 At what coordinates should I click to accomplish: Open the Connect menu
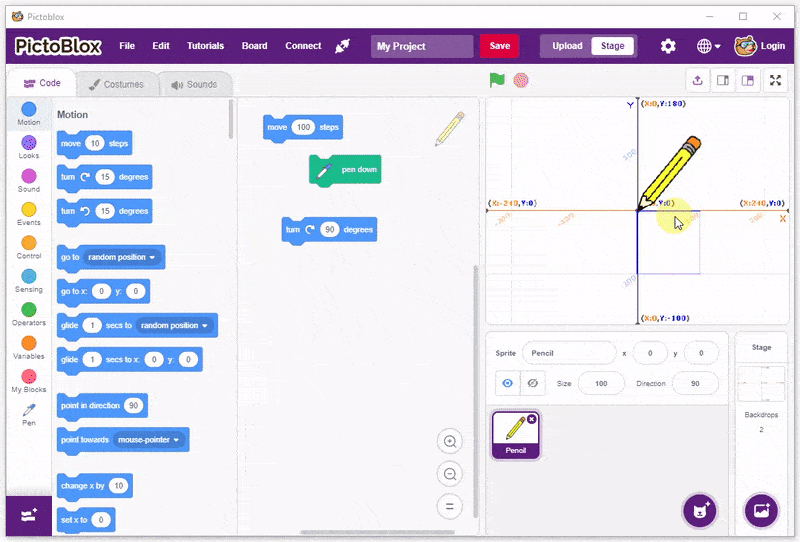(x=303, y=46)
